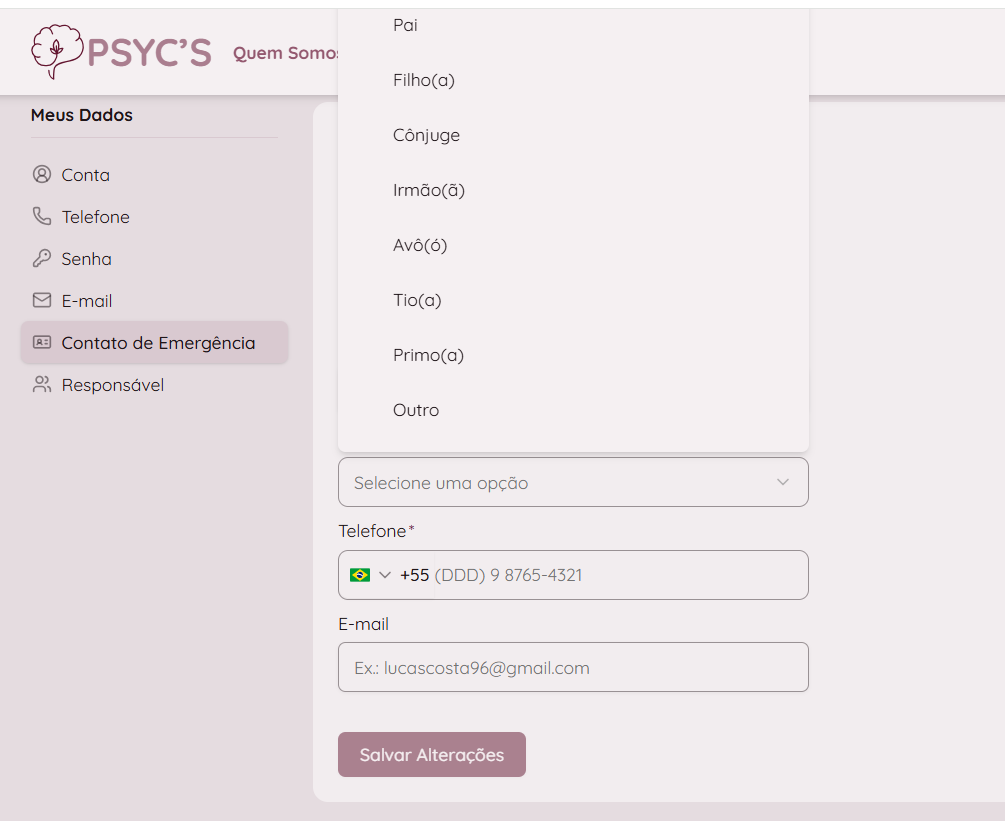Focus the Telefone number input field
This screenshot has height=821, width=1005.
click(x=615, y=575)
